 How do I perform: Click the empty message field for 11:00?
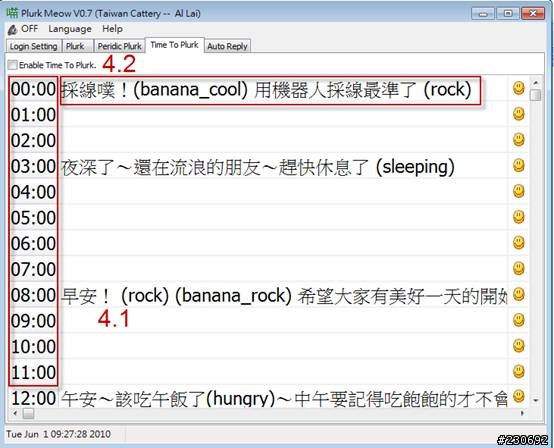(284, 372)
